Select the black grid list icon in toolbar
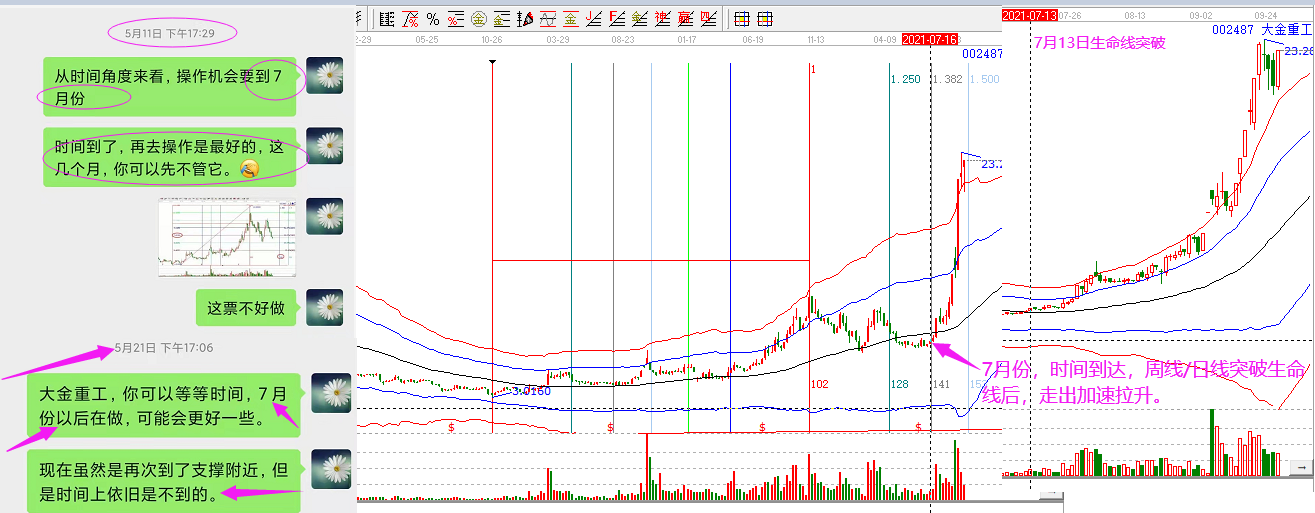Image resolution: width=1315 pixels, height=513 pixels. tap(387, 18)
